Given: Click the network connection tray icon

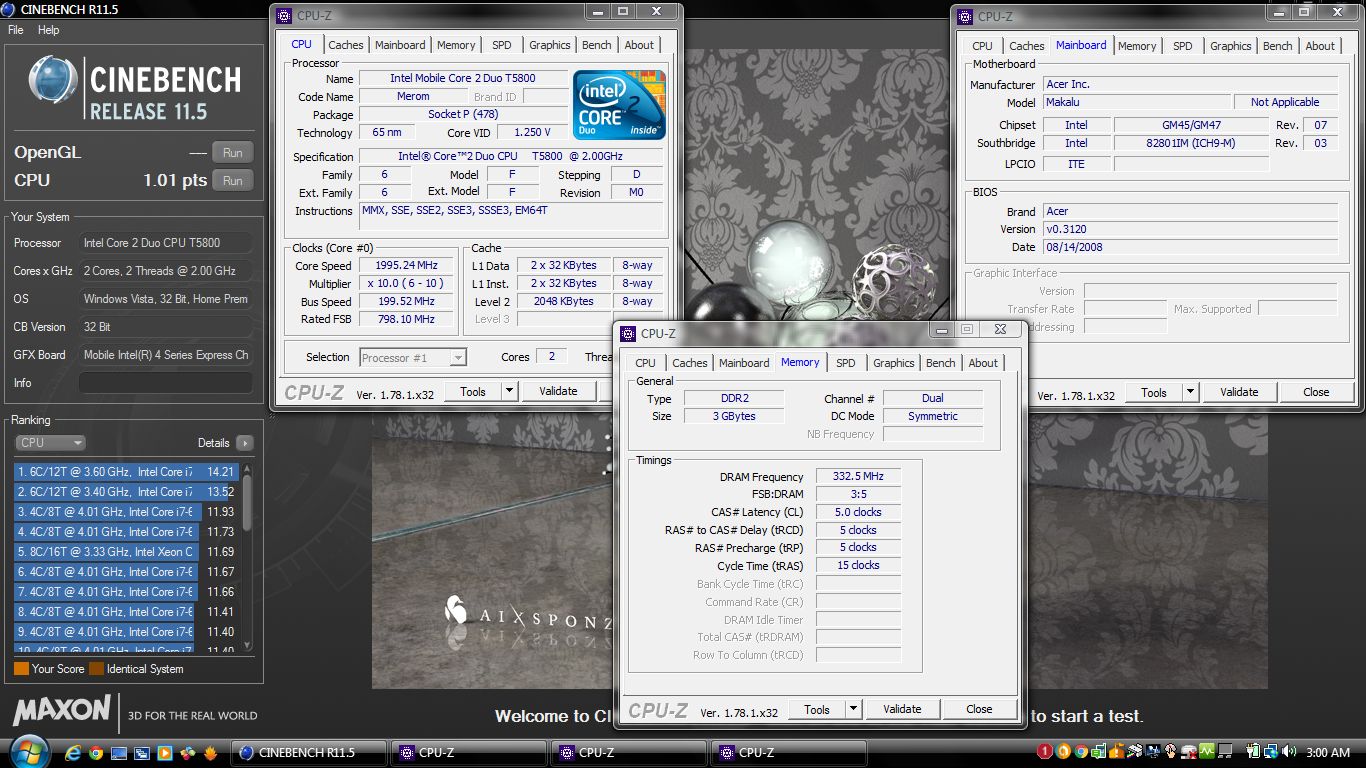Looking at the screenshot, I should pyautogui.click(x=1271, y=751).
